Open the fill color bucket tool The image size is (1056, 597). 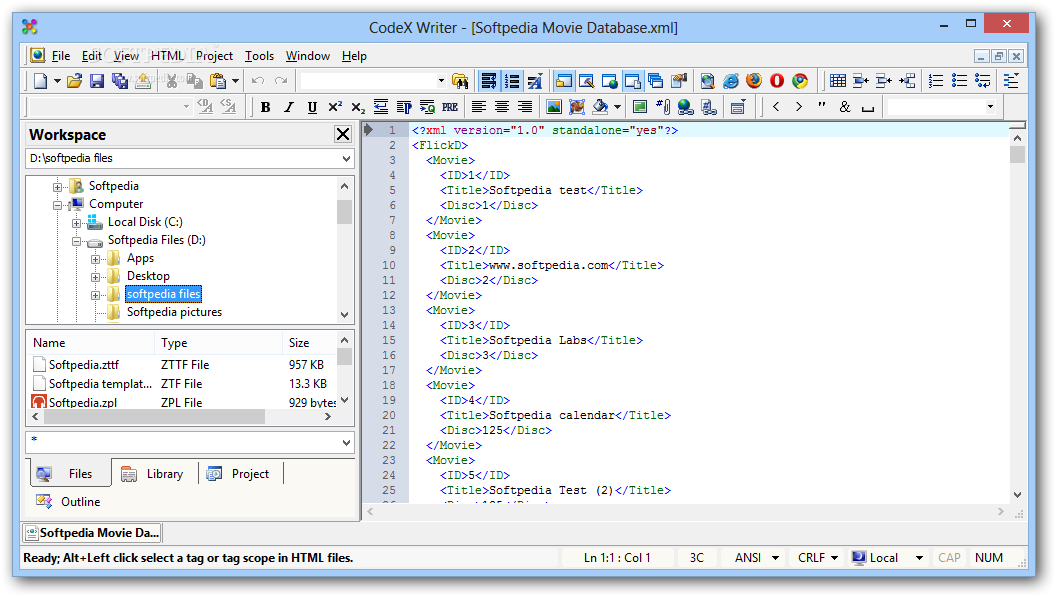click(x=600, y=107)
